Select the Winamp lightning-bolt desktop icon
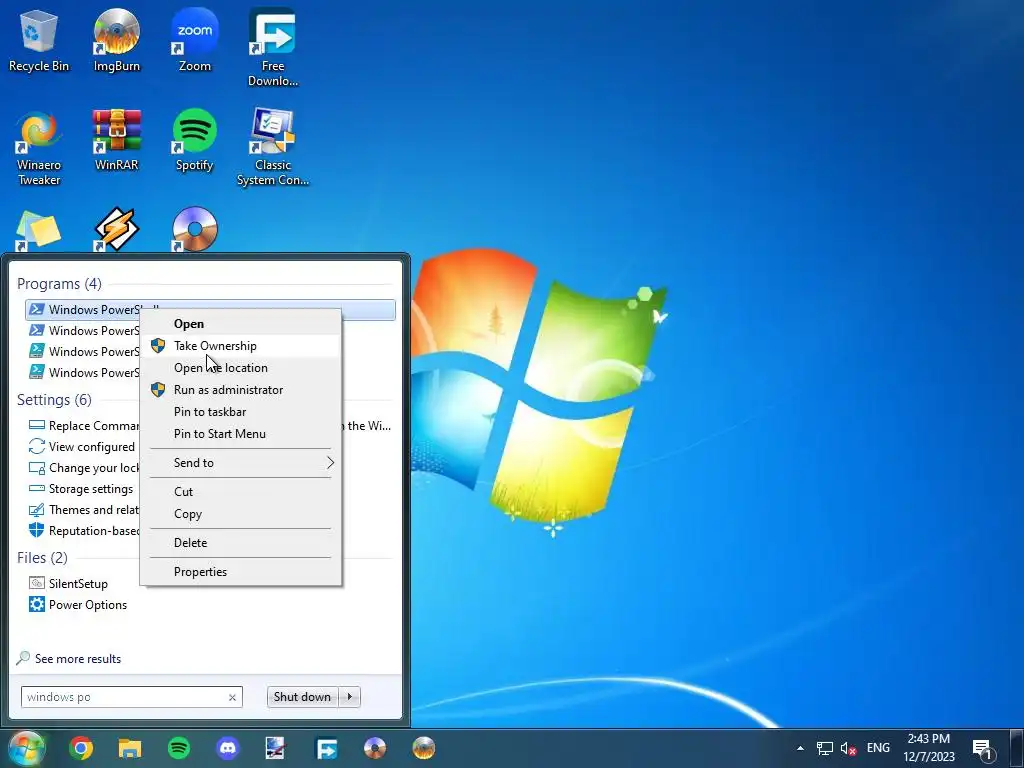Screen dimensions: 1024x768 click(116, 230)
